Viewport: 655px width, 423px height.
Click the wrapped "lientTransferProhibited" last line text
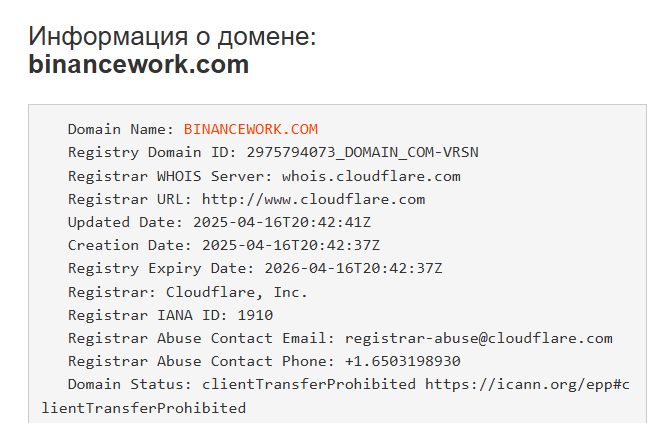(143, 408)
